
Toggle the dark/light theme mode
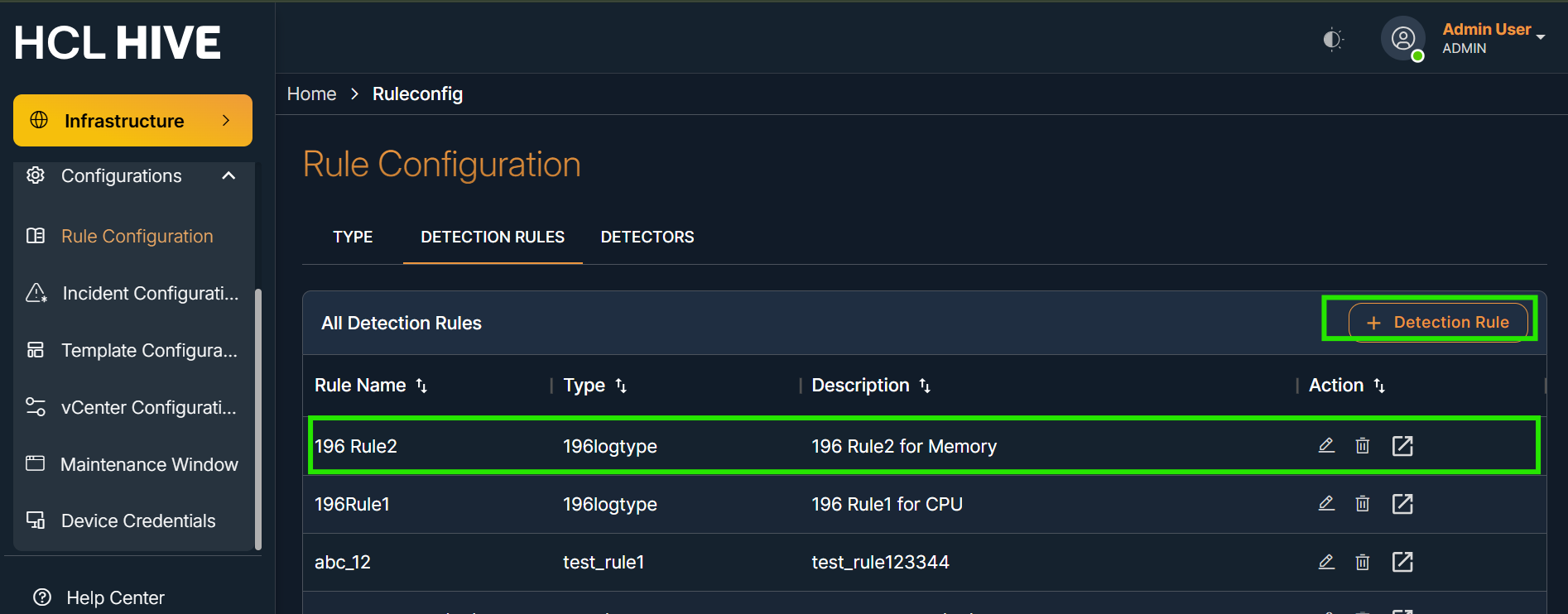tap(1332, 39)
